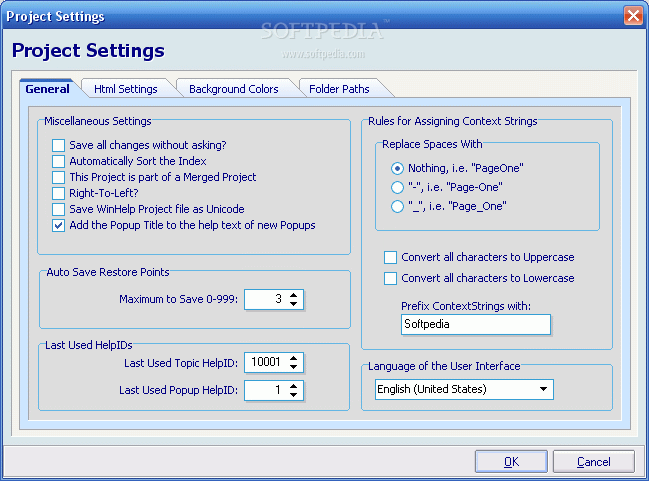The width and height of the screenshot is (649, 481).
Task: Decrement Last Used Popup HelpID spinner
Action: 293,394
